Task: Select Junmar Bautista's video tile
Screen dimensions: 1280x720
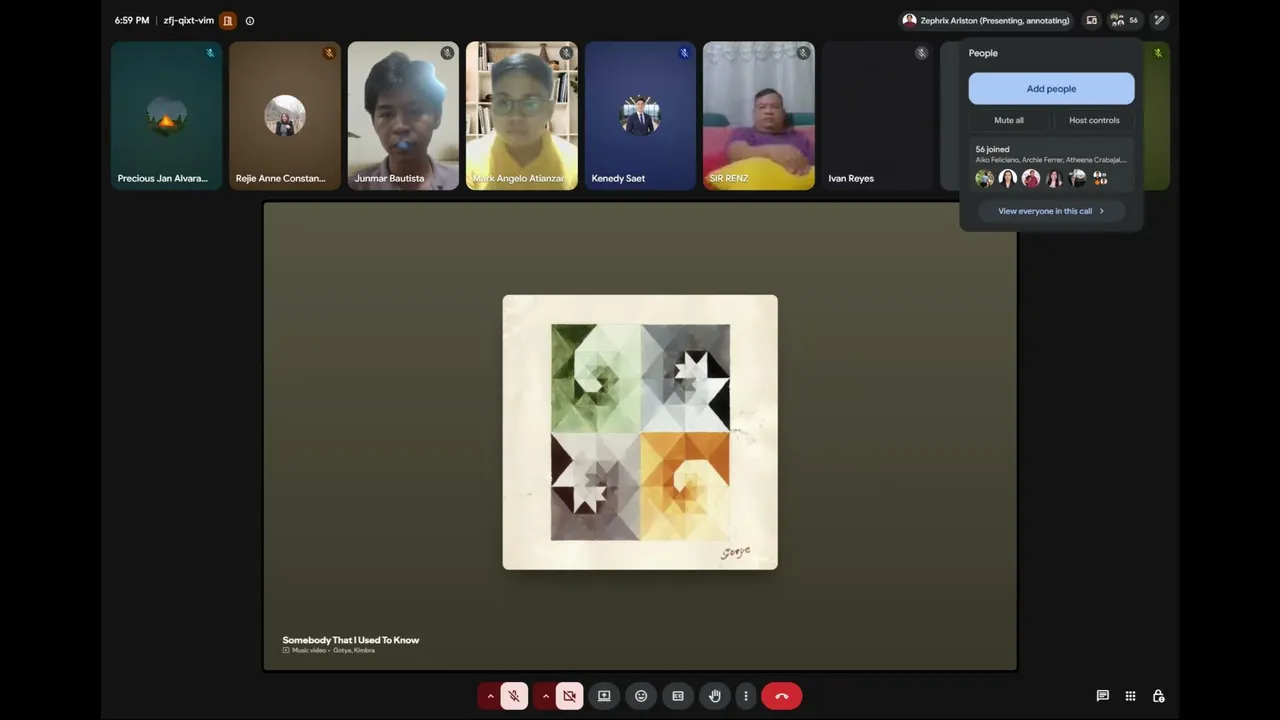Action: pyautogui.click(x=403, y=115)
